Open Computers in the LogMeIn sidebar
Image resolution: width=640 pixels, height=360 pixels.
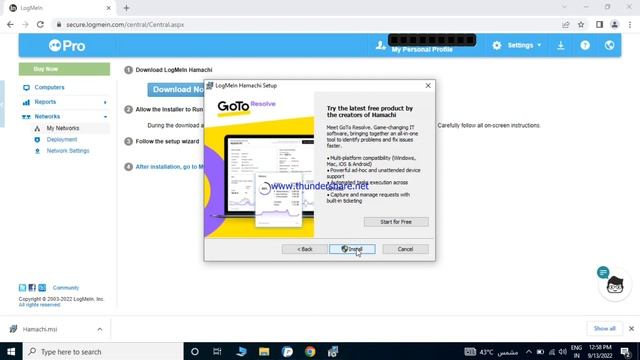(x=49, y=87)
